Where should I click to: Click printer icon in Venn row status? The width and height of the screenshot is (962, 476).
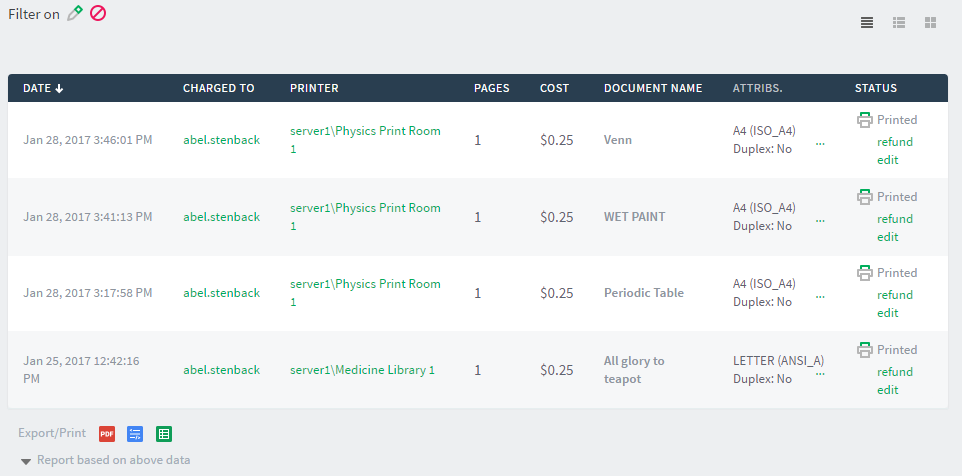point(865,120)
